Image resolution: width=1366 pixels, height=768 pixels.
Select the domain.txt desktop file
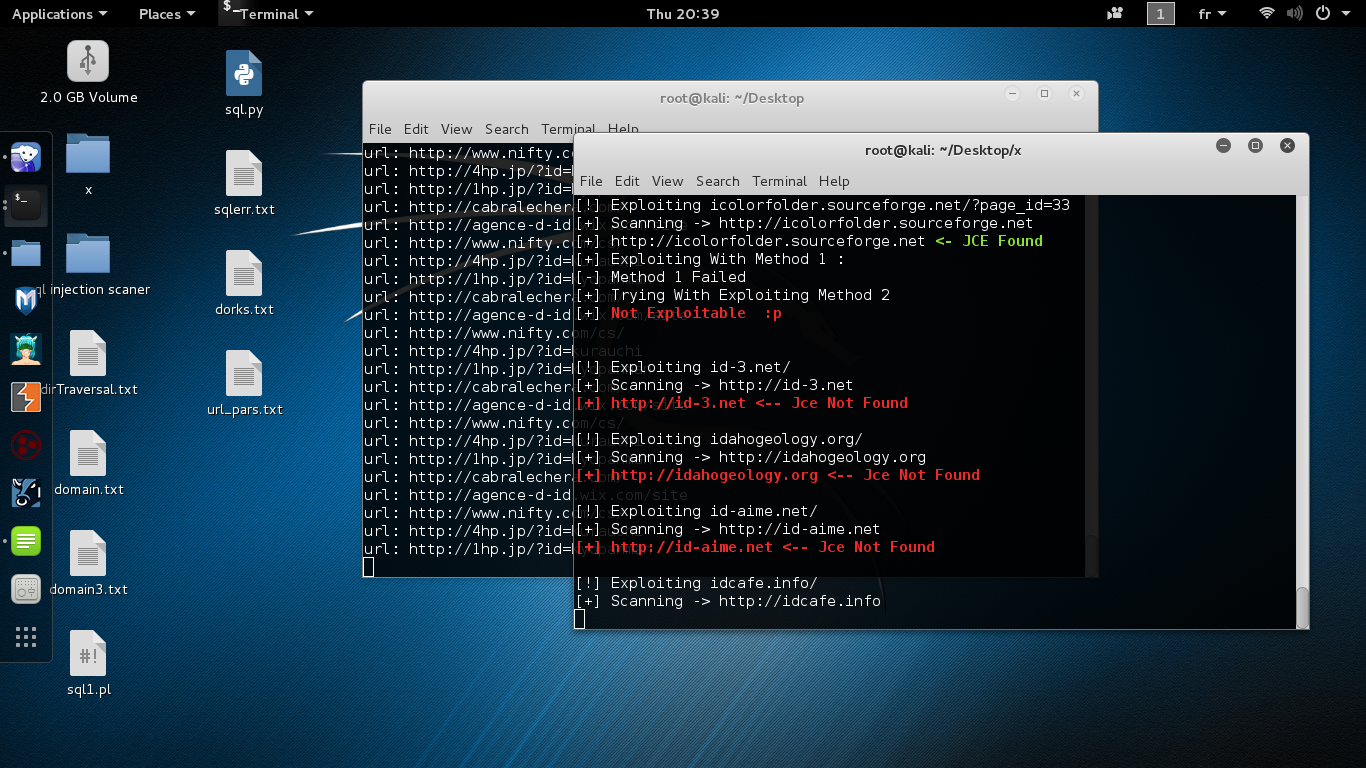pyautogui.click(x=88, y=463)
